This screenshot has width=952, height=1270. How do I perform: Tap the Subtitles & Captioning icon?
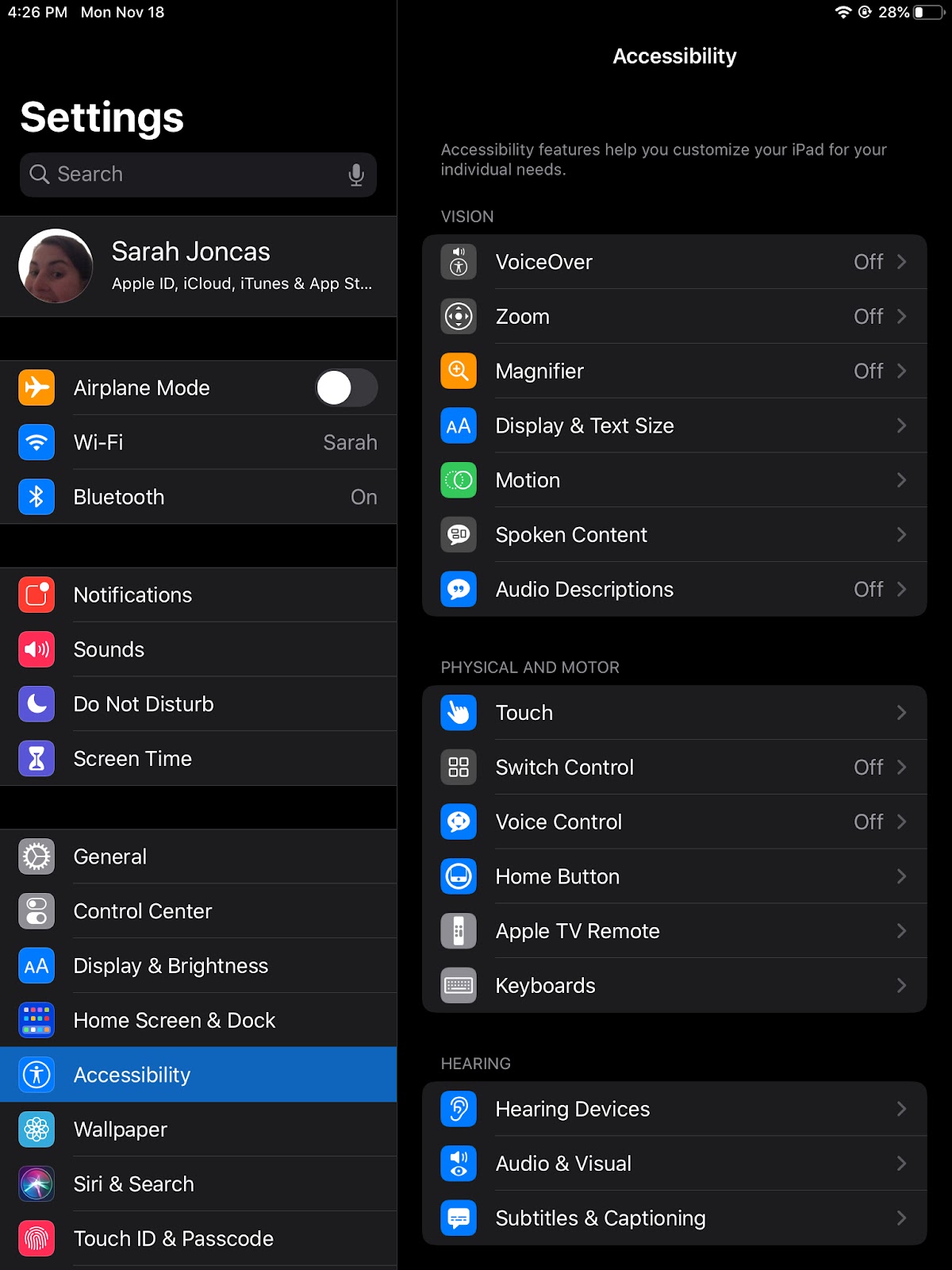(x=459, y=1218)
